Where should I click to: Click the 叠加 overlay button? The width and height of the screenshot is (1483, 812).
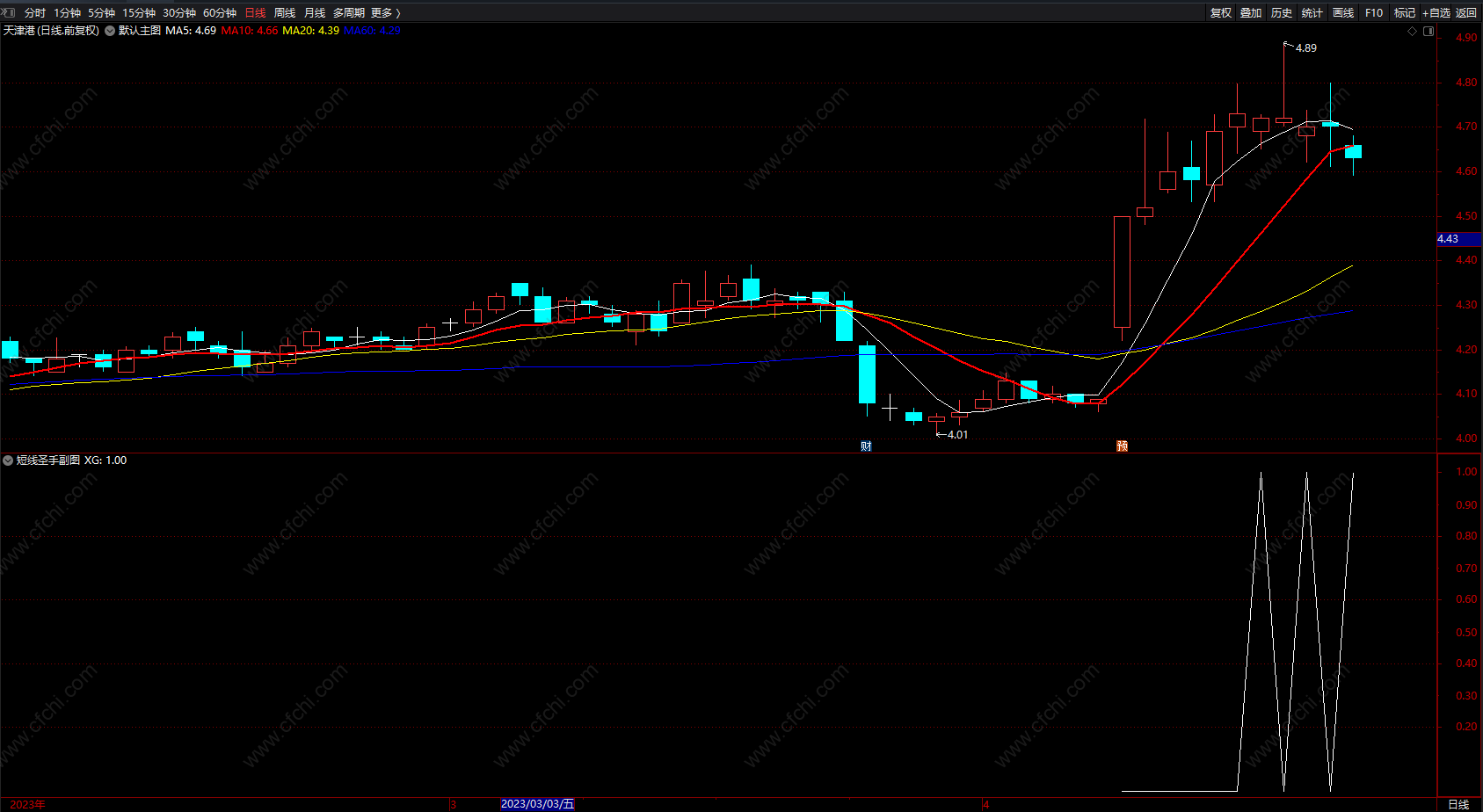pos(1251,13)
